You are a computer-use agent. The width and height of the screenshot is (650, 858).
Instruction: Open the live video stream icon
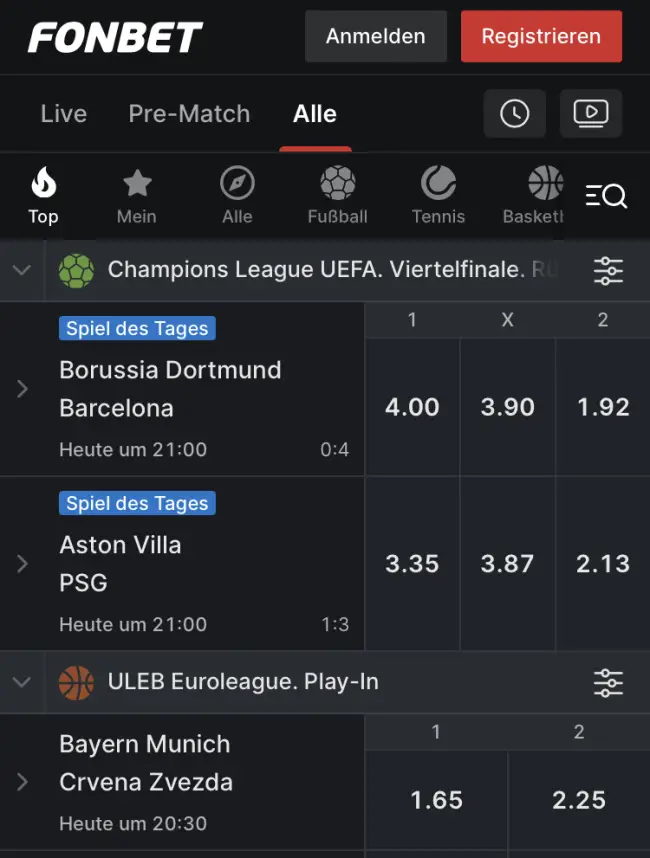click(590, 114)
